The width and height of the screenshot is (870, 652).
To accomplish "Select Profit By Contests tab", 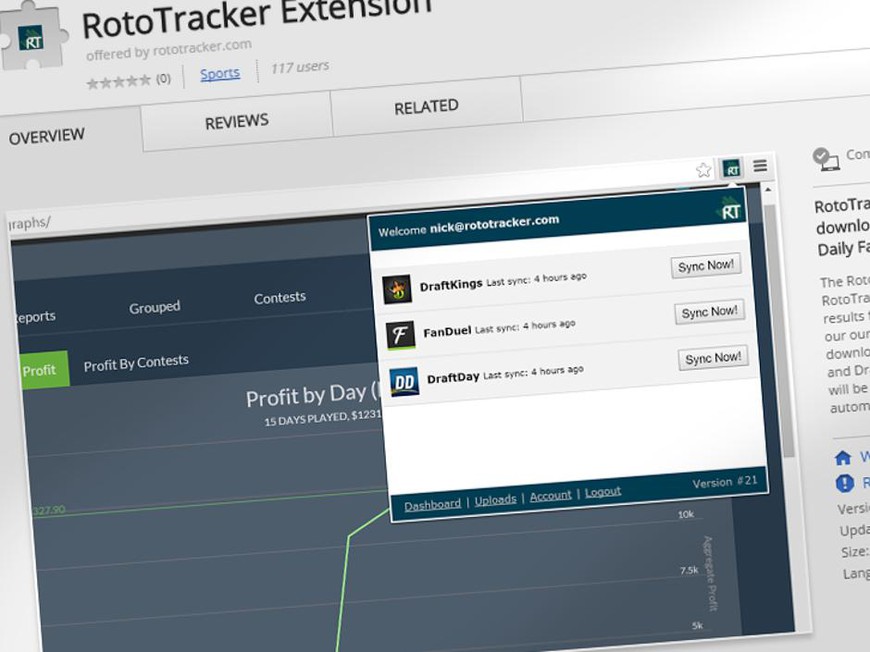I will point(136,363).
